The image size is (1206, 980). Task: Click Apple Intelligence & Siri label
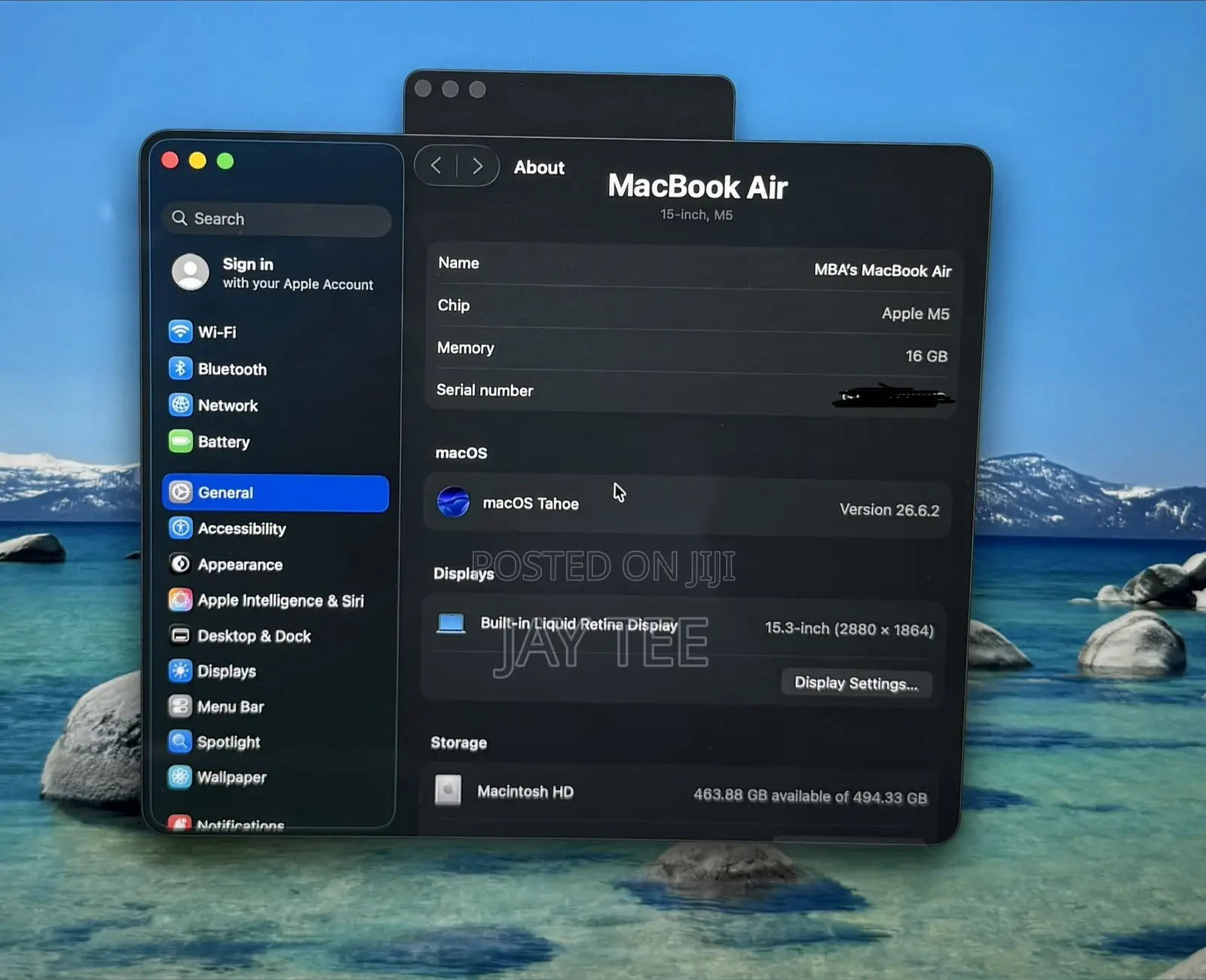[x=280, y=600]
